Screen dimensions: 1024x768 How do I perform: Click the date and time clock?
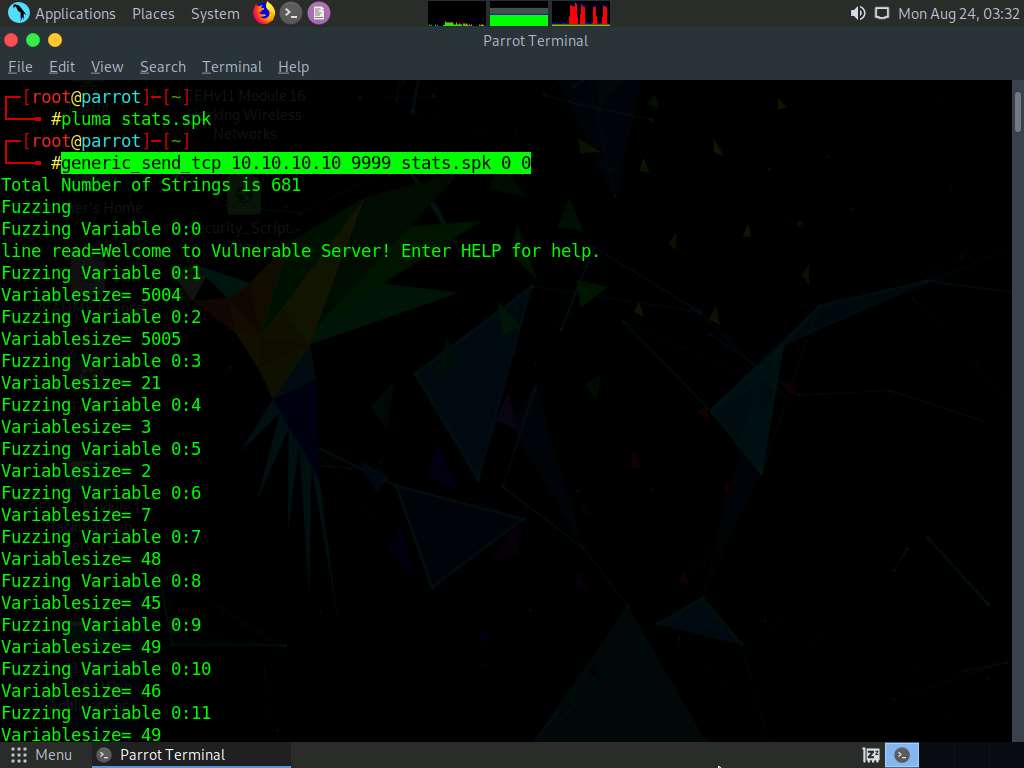point(958,13)
